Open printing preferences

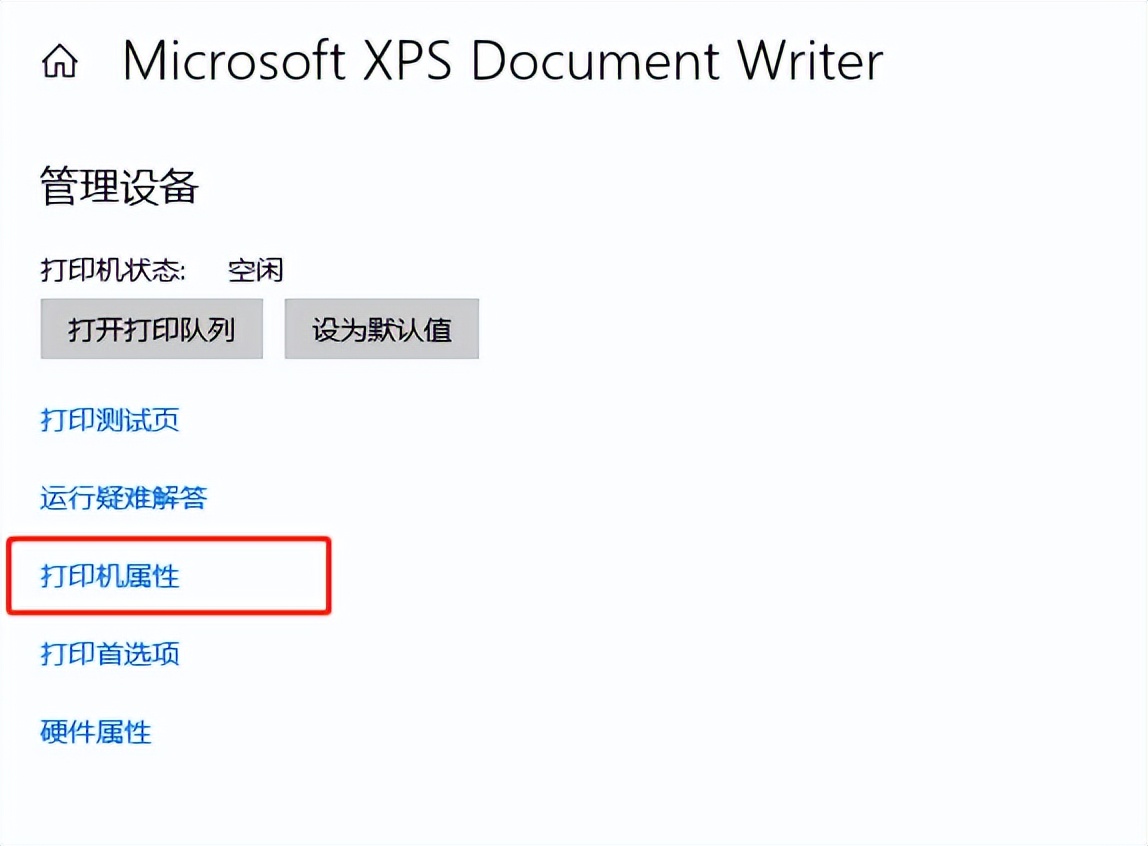(110, 654)
